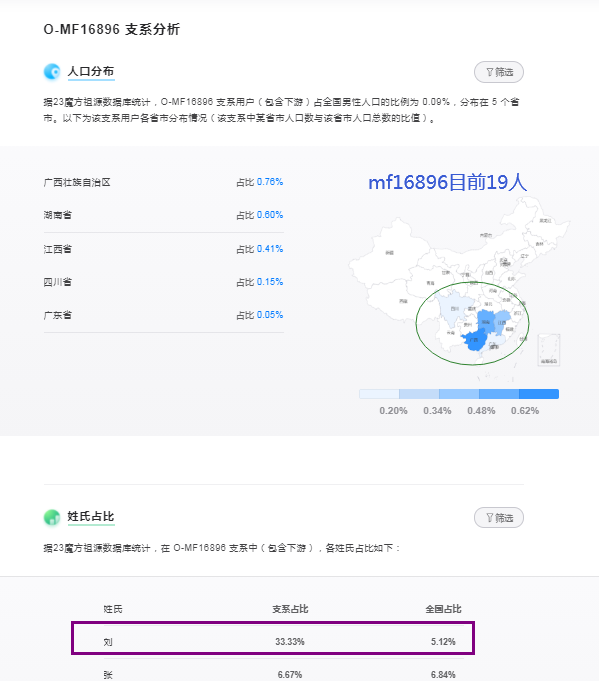This screenshot has height=681, width=599.
Task: Open the filter for surname ratio section
Action: 499,518
